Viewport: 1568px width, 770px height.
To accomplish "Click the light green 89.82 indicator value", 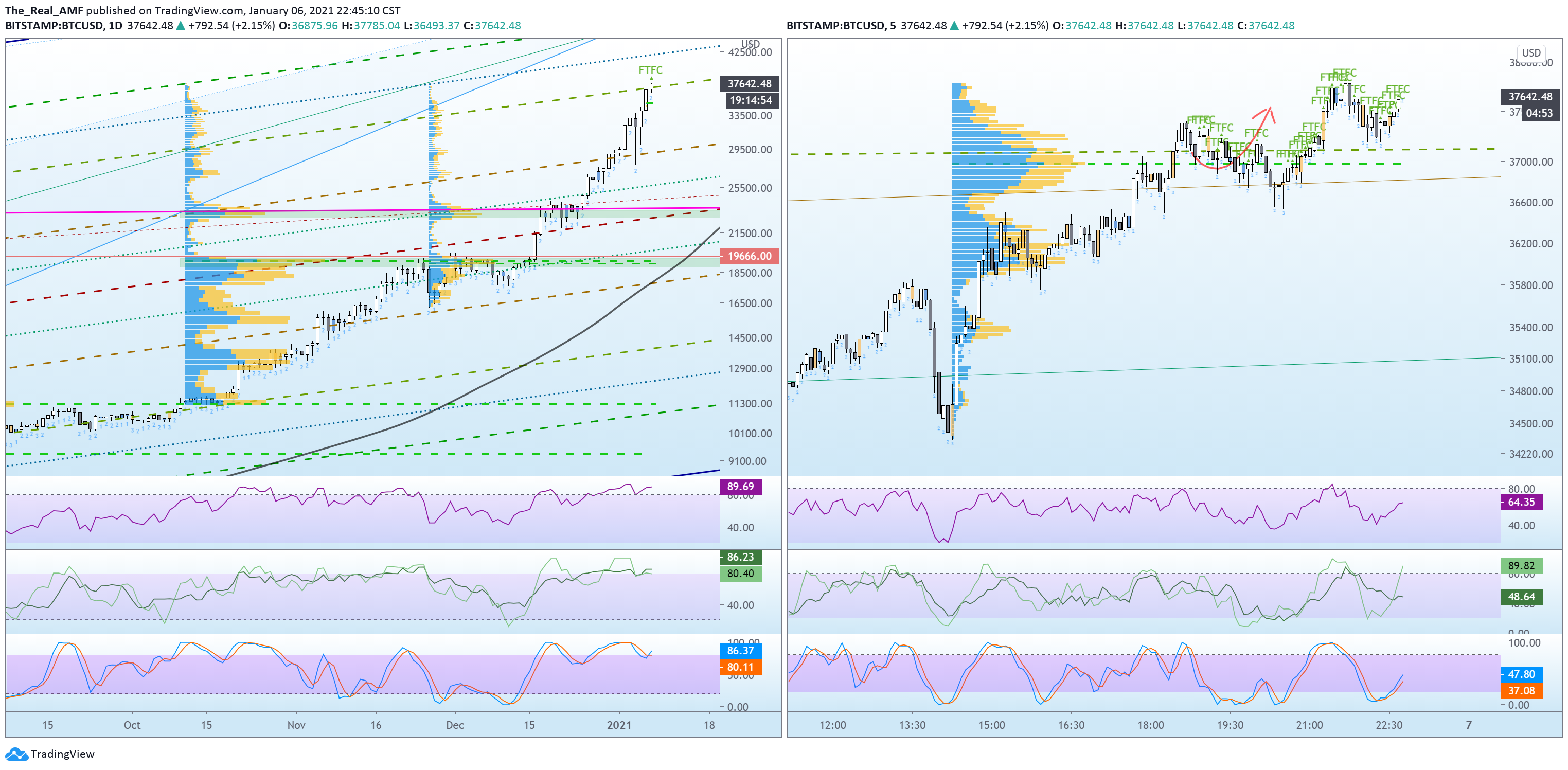I will click(x=1522, y=566).
